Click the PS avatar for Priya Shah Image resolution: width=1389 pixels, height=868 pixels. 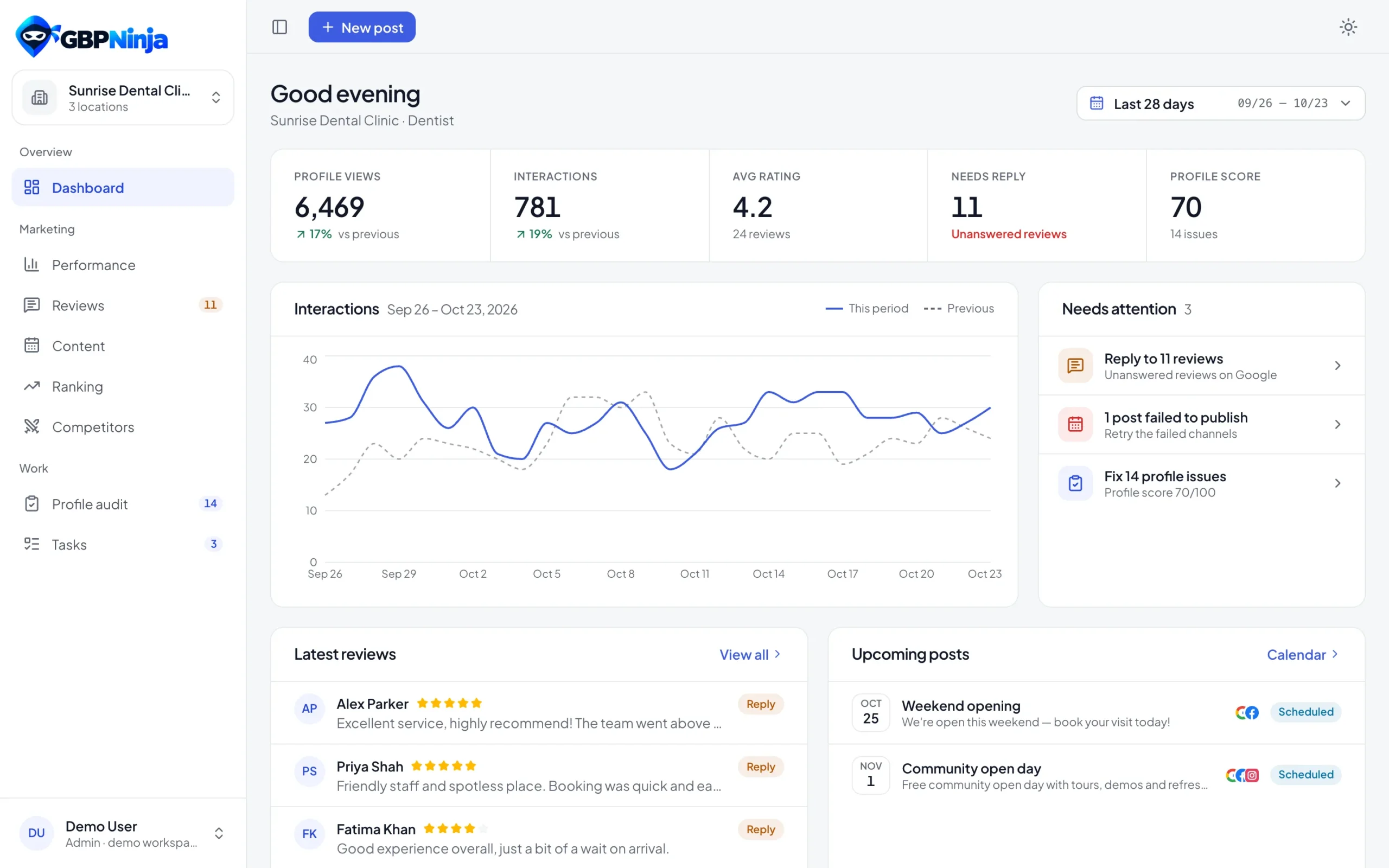(x=309, y=771)
